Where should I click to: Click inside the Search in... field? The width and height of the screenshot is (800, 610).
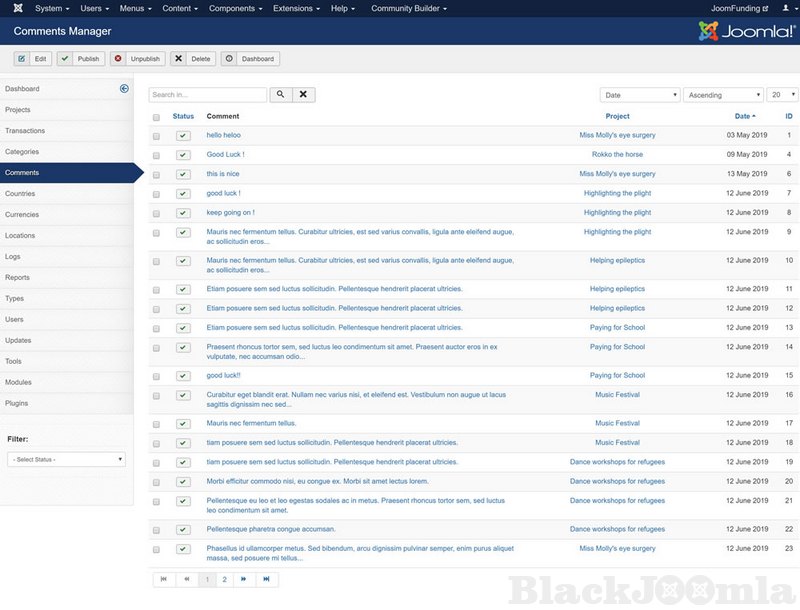[208, 95]
